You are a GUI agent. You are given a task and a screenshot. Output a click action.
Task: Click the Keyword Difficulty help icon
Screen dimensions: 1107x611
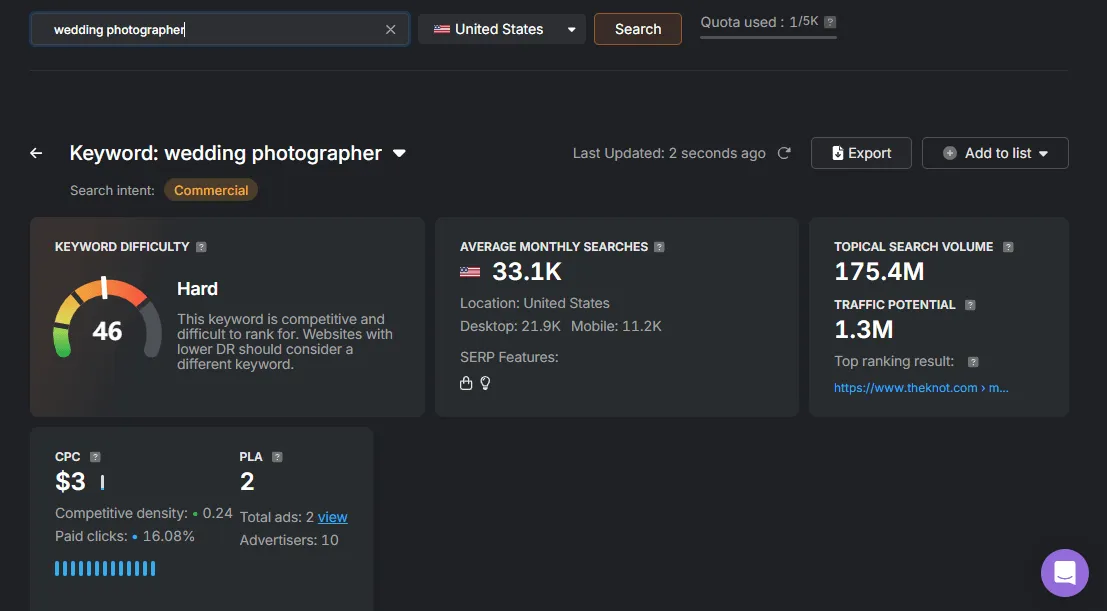(x=201, y=247)
